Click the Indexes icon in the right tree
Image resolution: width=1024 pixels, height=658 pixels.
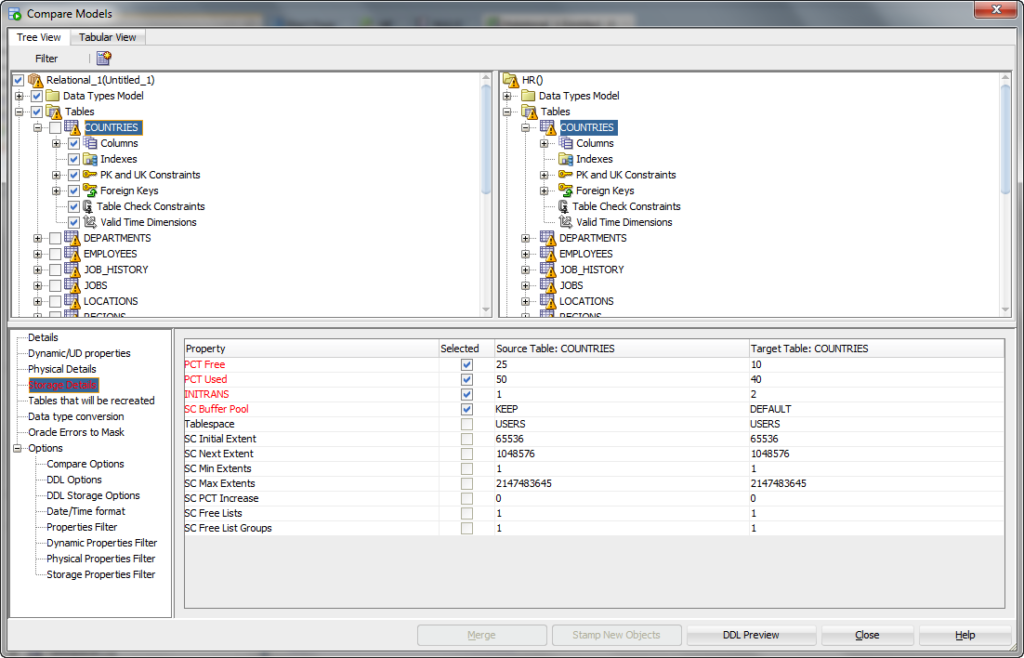566,159
